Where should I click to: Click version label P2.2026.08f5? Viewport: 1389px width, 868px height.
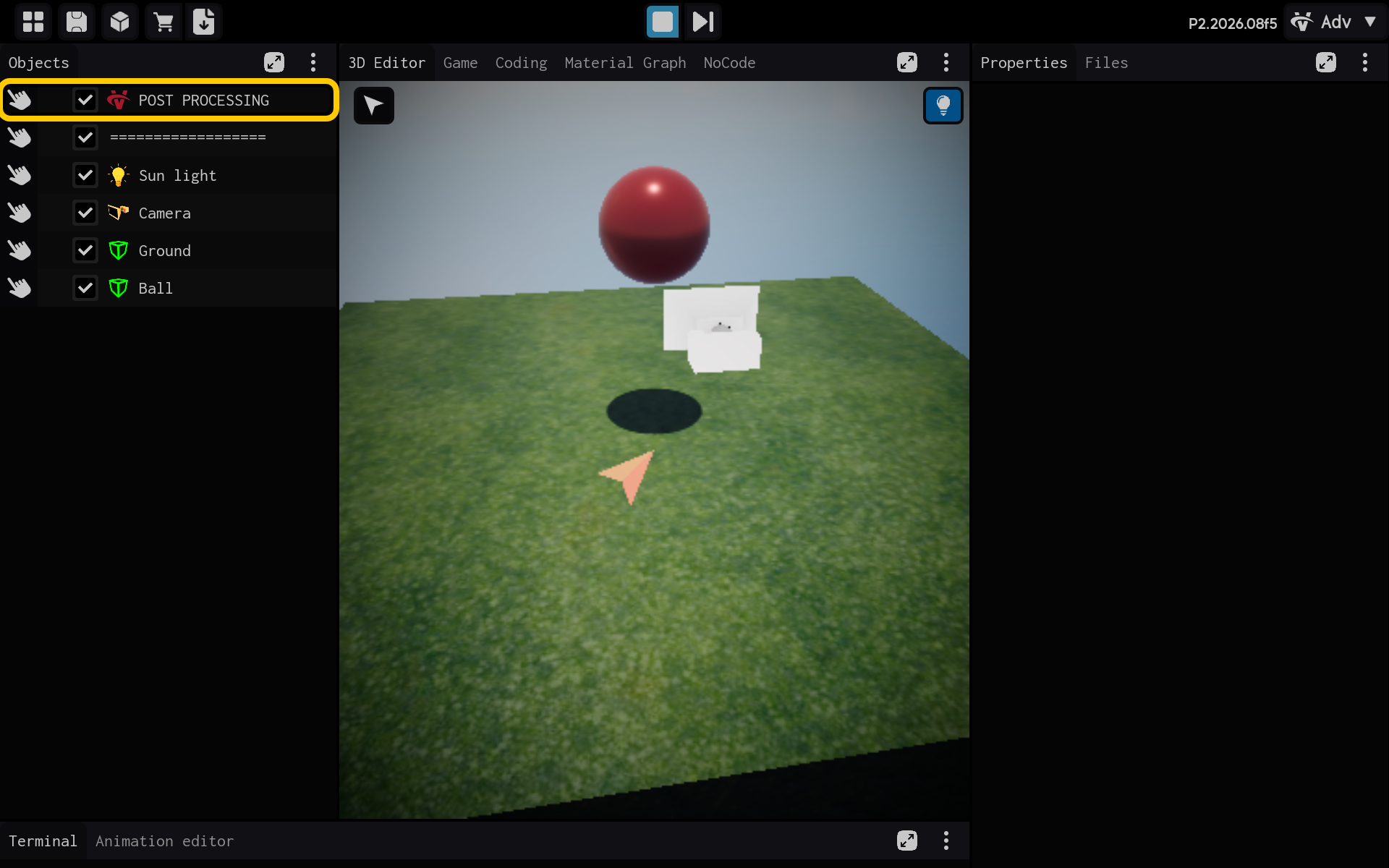point(1232,23)
